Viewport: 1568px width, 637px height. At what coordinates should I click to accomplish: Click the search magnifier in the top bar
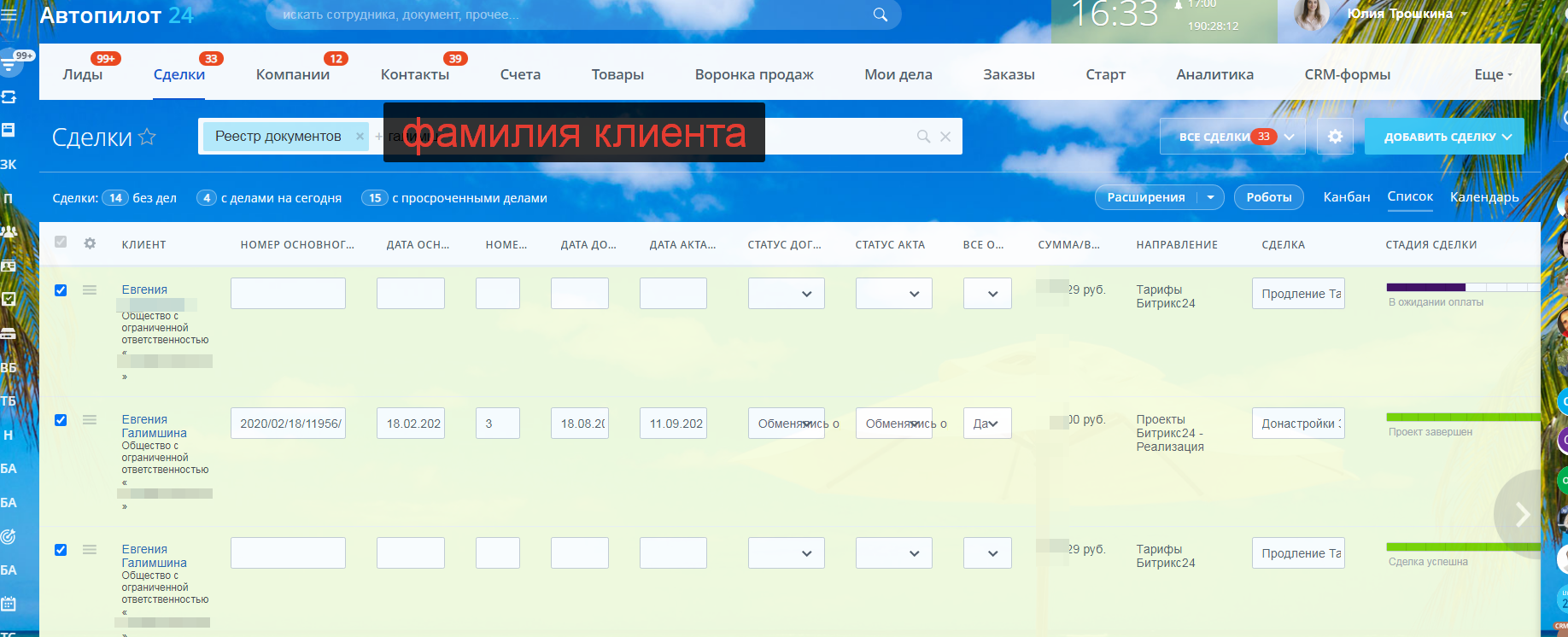(880, 15)
